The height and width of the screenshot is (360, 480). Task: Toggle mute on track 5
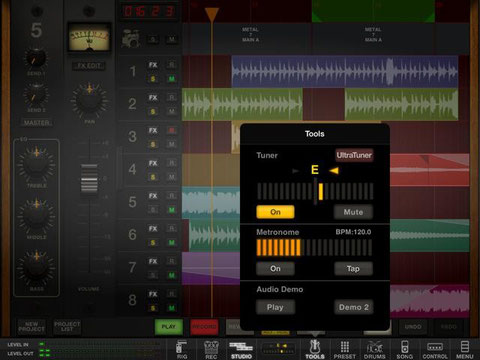[172, 210]
